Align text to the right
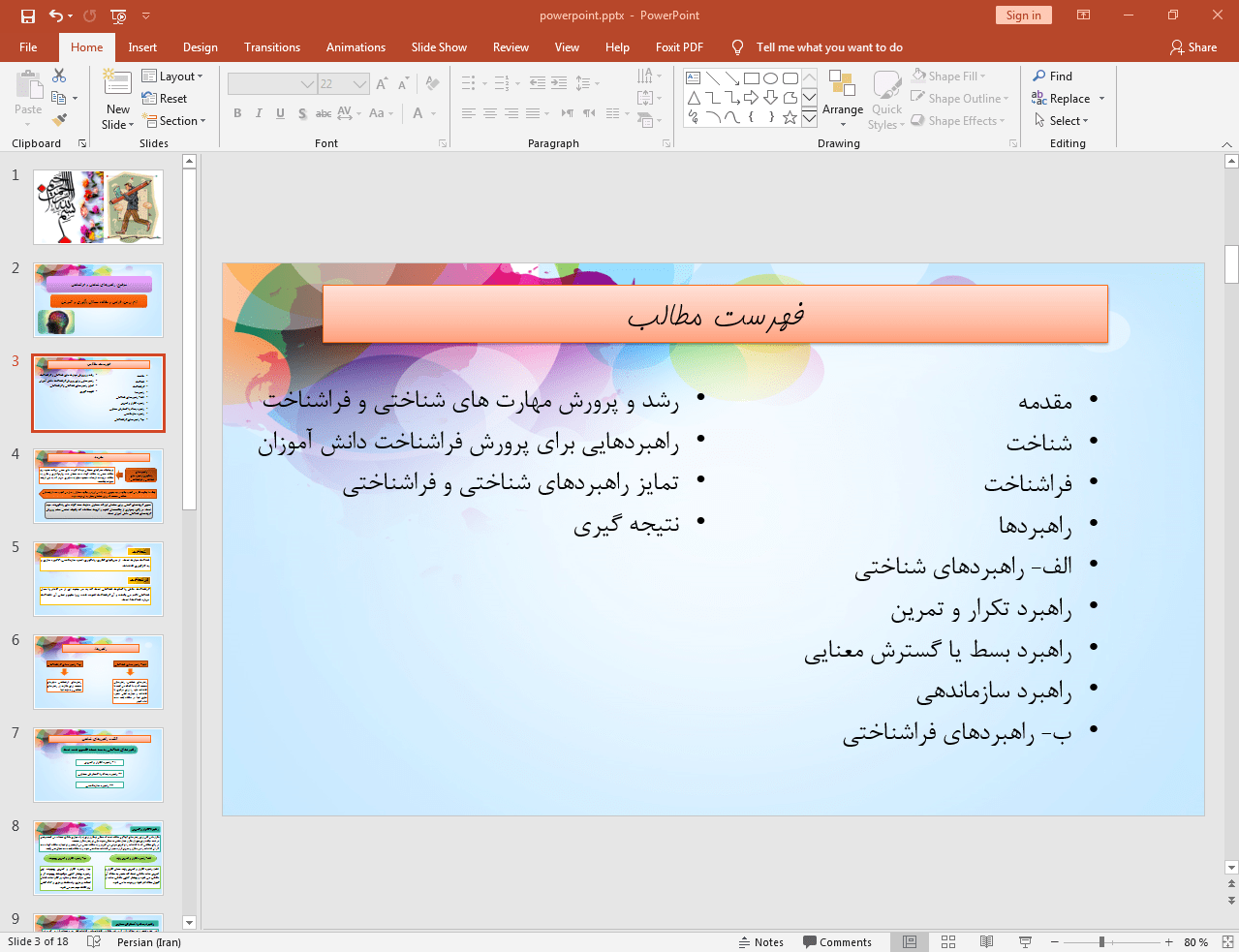The image size is (1239, 952). click(x=511, y=113)
